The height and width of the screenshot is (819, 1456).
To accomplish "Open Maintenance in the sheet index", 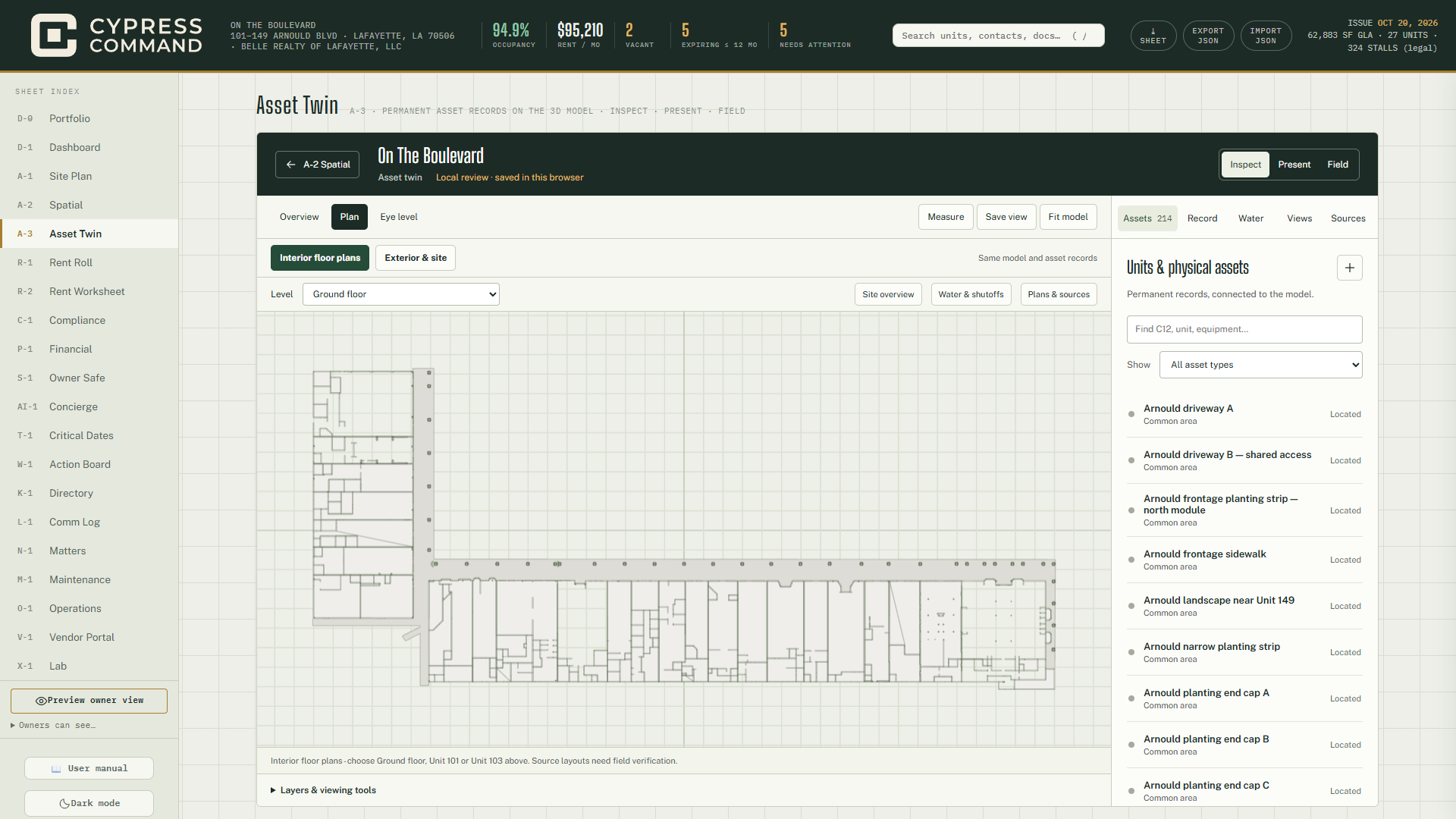I will [89, 579].
